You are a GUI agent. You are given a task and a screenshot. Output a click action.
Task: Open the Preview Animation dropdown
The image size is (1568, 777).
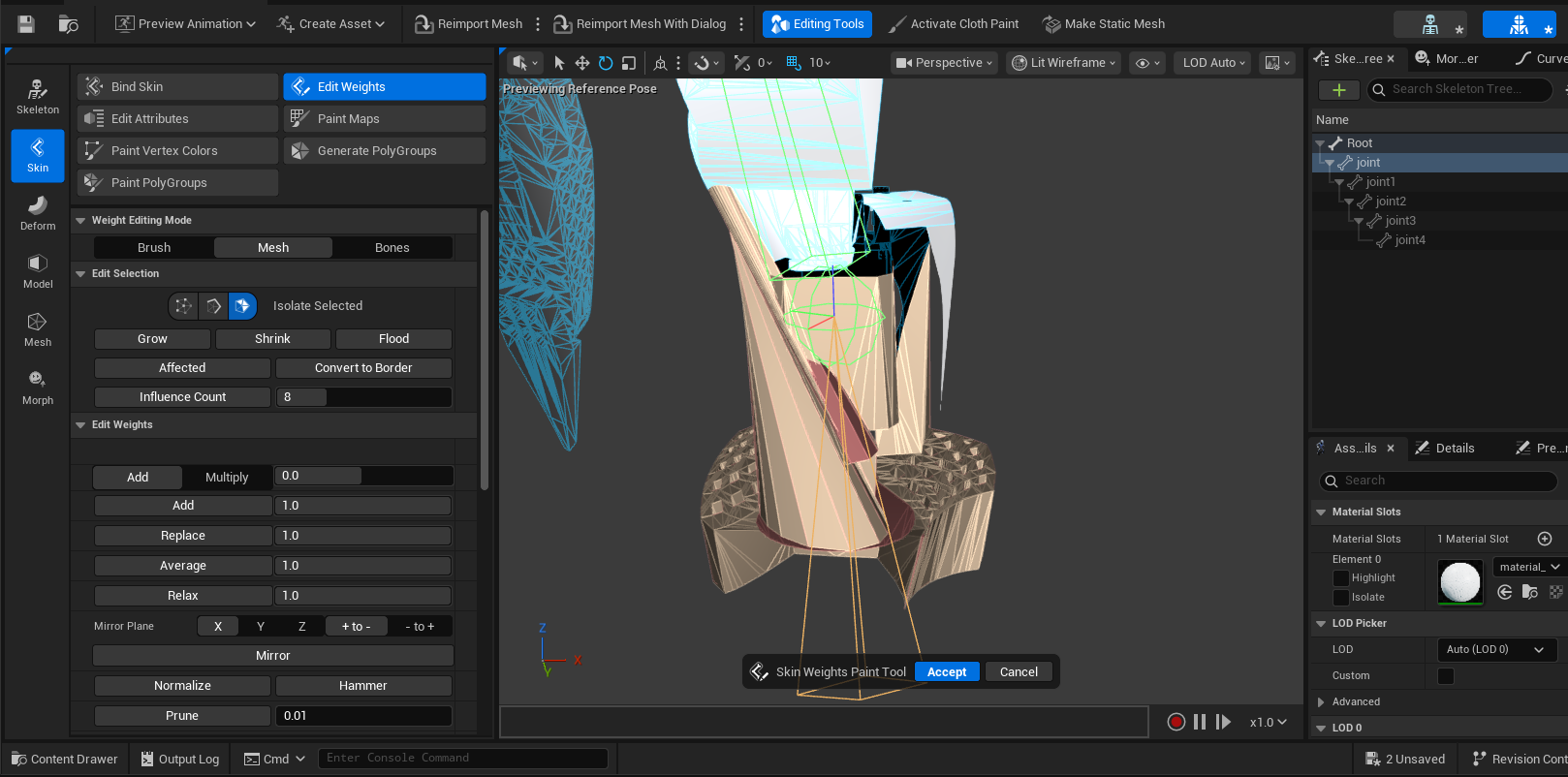(x=186, y=24)
